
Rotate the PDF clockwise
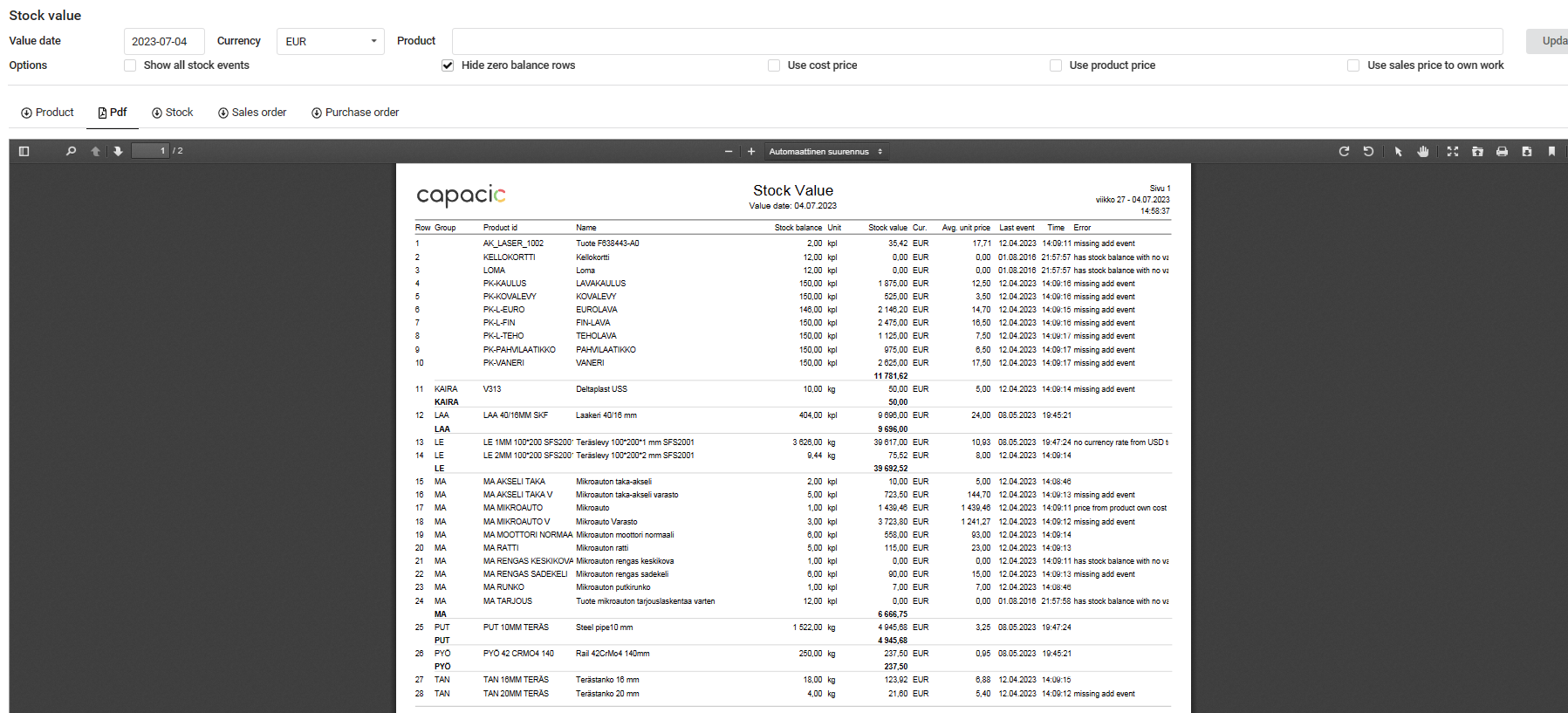1344,151
